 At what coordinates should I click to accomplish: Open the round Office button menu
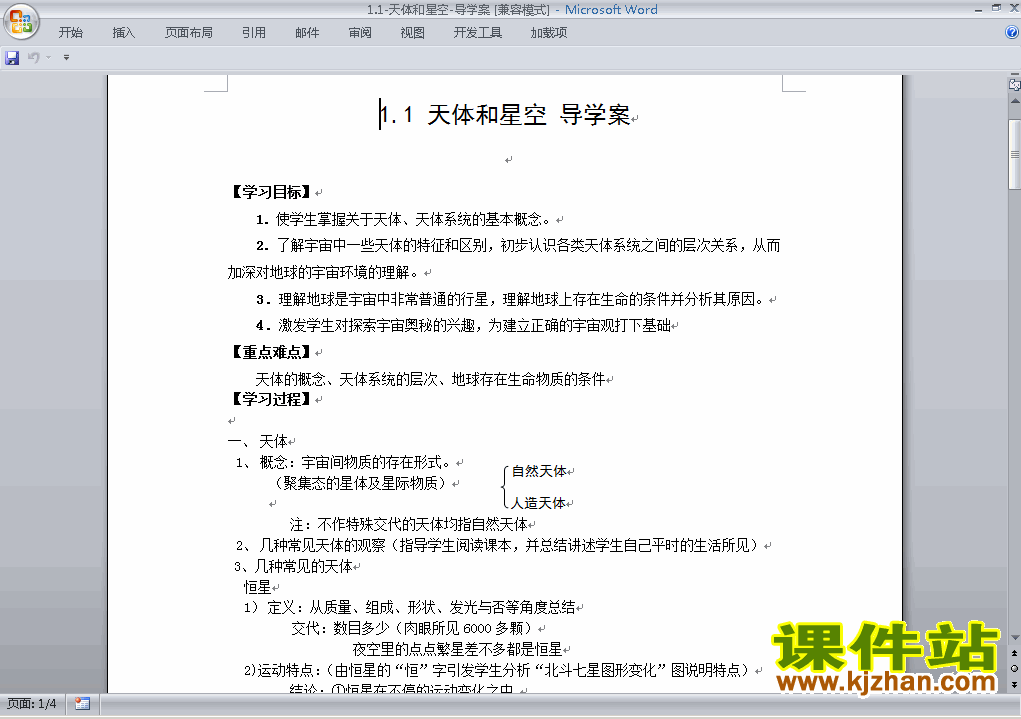(21, 21)
